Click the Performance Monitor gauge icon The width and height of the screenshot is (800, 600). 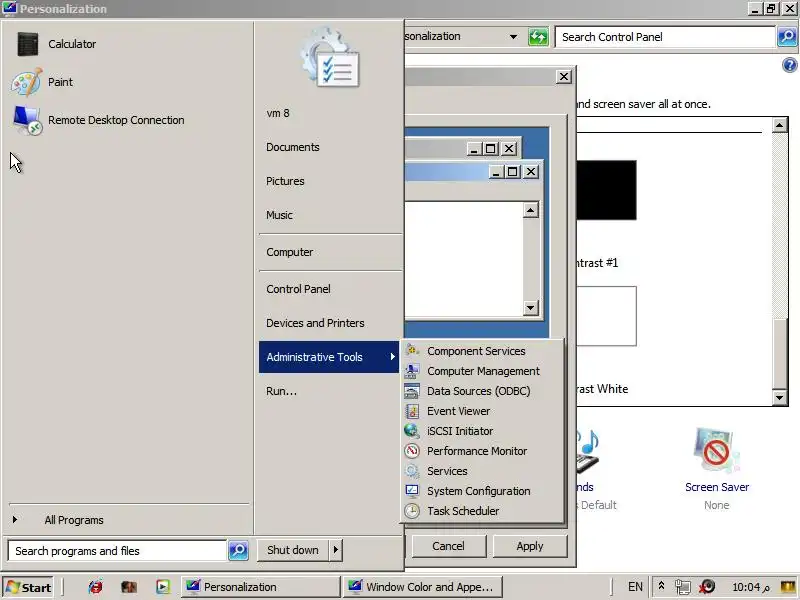412,451
